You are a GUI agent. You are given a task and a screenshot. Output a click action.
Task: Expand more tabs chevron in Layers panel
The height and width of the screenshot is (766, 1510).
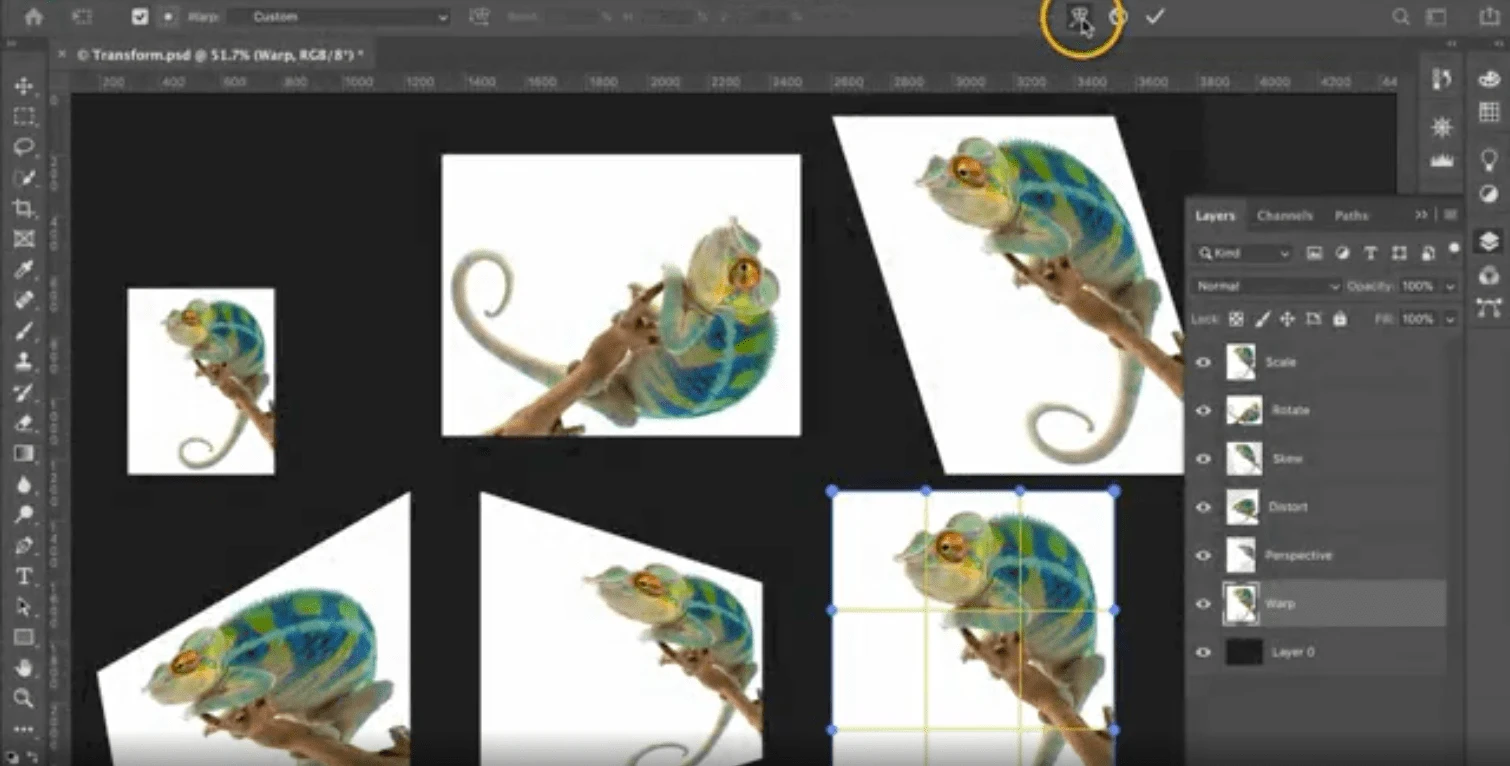point(1421,215)
